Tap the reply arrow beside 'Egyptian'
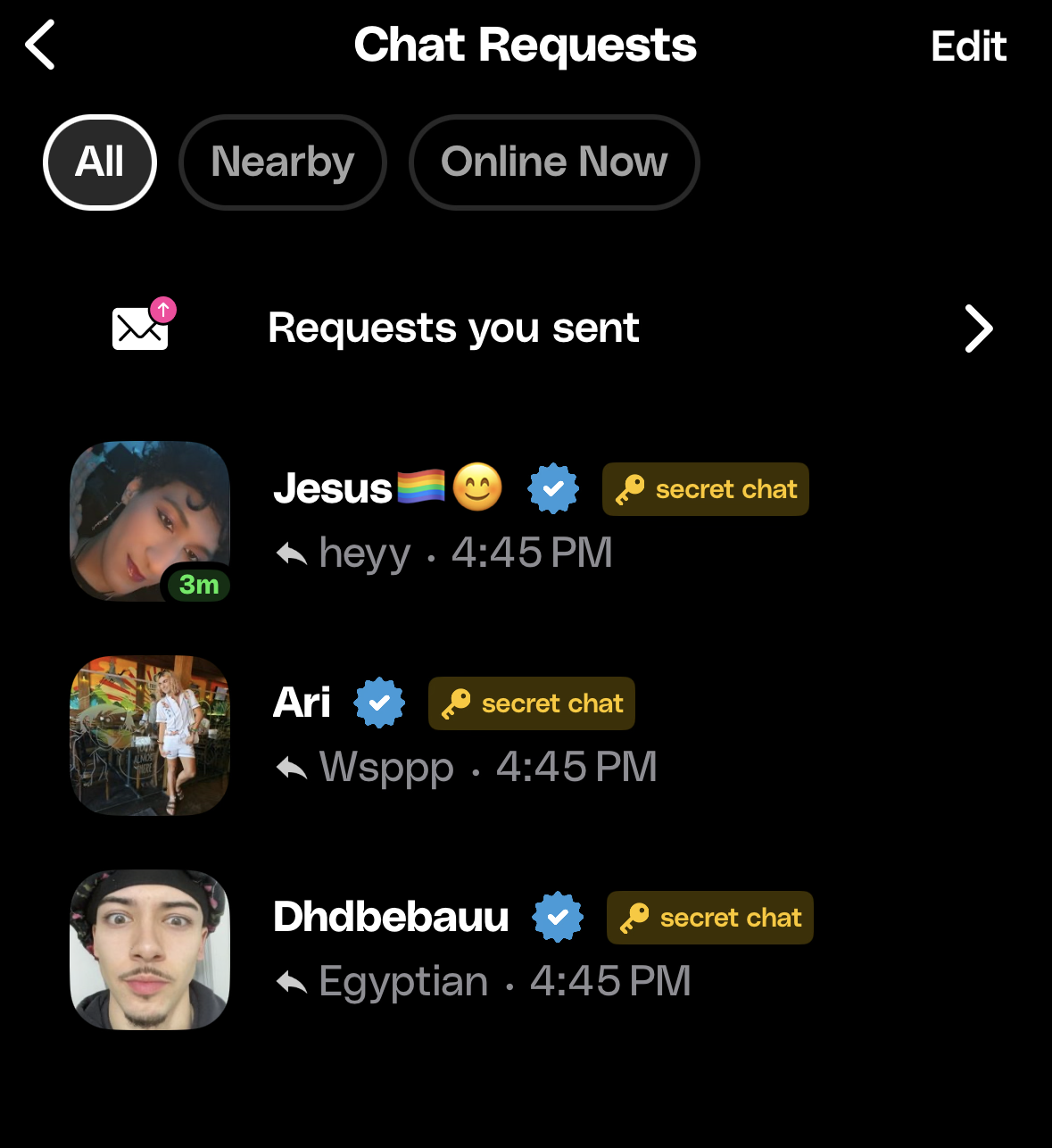 [291, 982]
